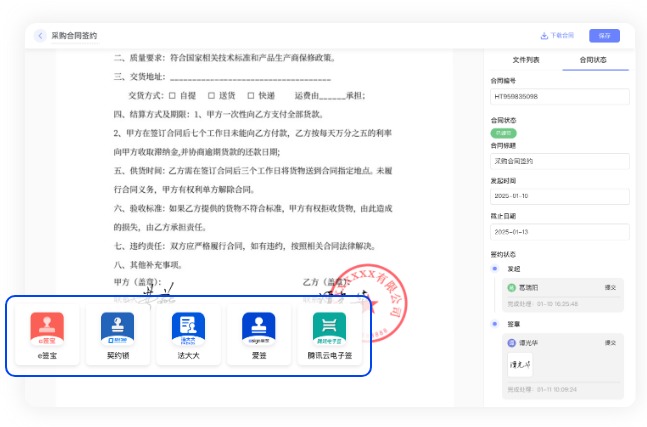Click the 下载合同 link
Viewport: 647px width, 427px height.
pyautogui.click(x=562, y=35)
